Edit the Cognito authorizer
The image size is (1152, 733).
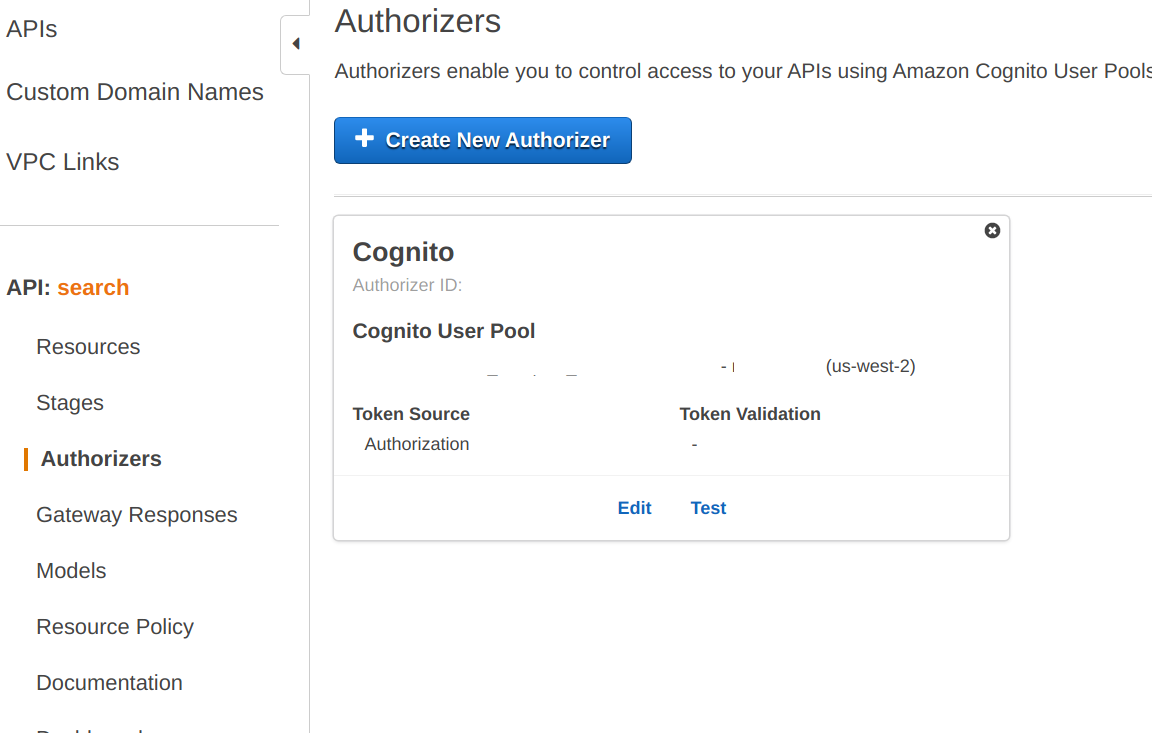634,508
